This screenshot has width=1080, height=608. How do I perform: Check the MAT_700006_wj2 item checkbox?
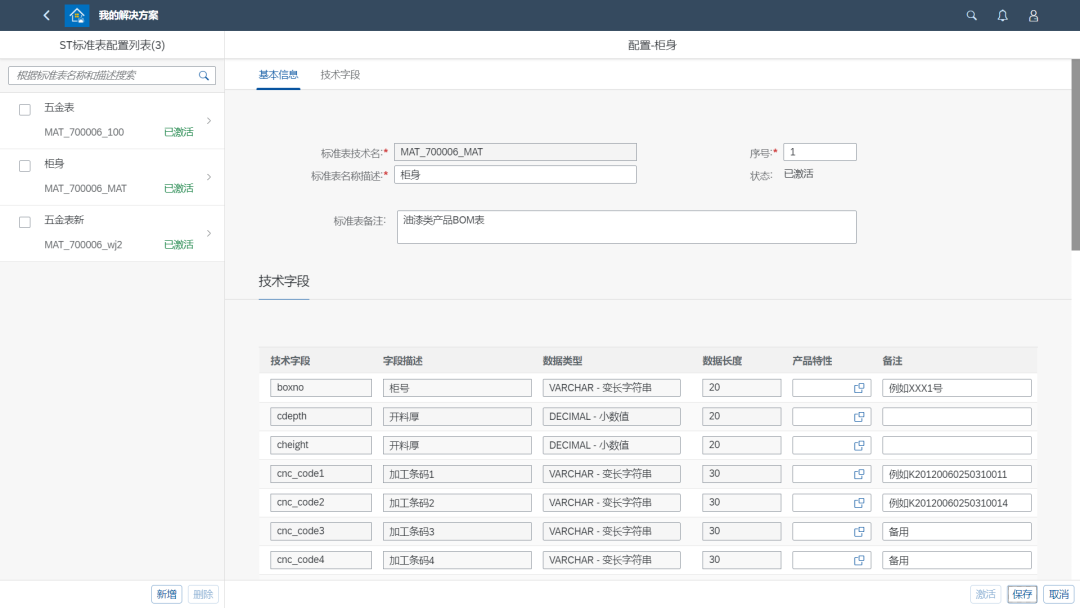click(25, 222)
